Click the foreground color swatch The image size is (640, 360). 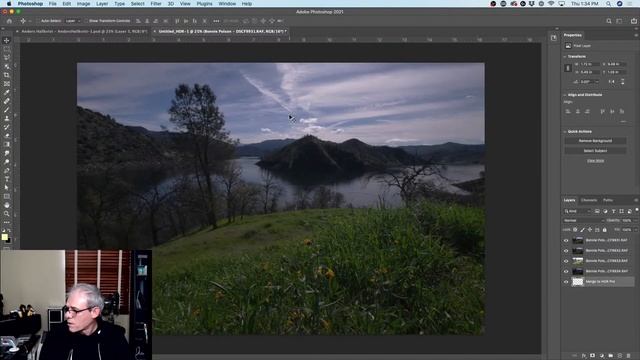point(4,237)
